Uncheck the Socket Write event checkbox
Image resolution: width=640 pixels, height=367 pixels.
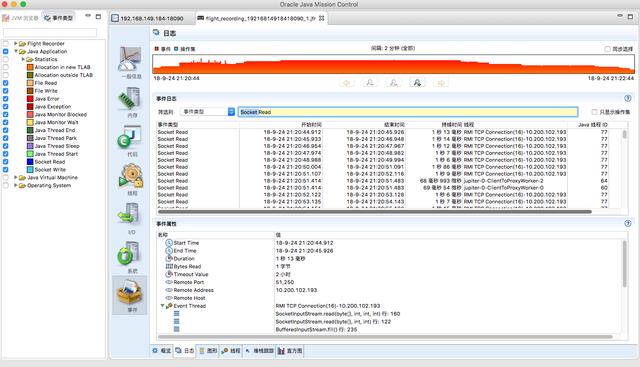tap(5, 169)
